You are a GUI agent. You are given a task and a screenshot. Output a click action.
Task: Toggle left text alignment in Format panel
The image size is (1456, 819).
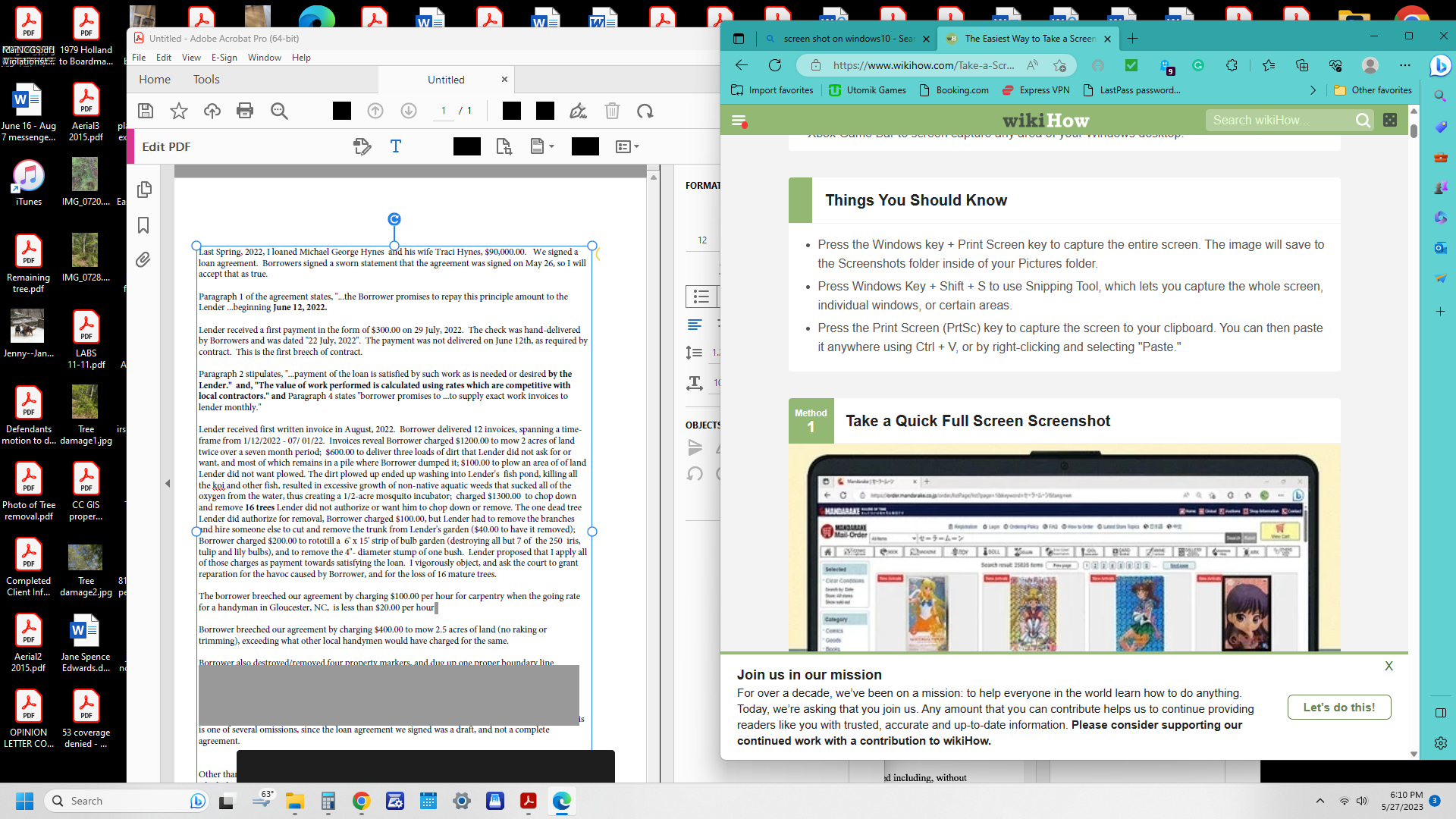pyautogui.click(x=695, y=325)
